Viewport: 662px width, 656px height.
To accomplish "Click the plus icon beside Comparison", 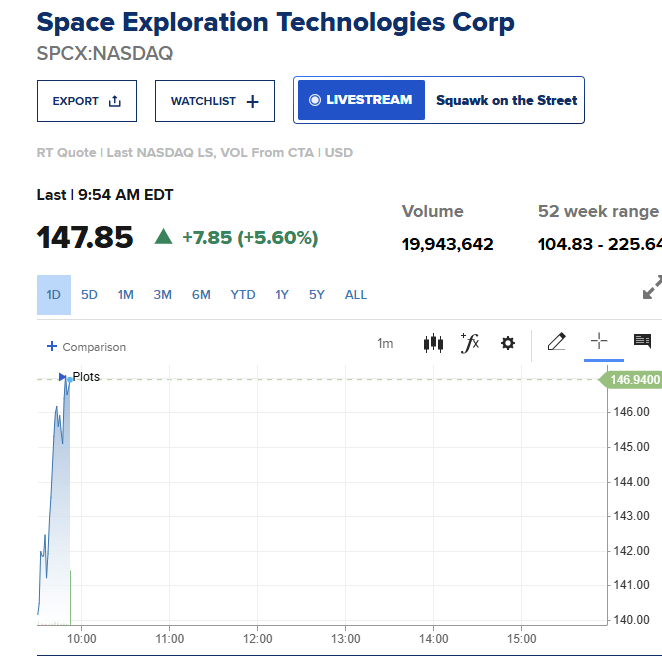I will coord(52,346).
